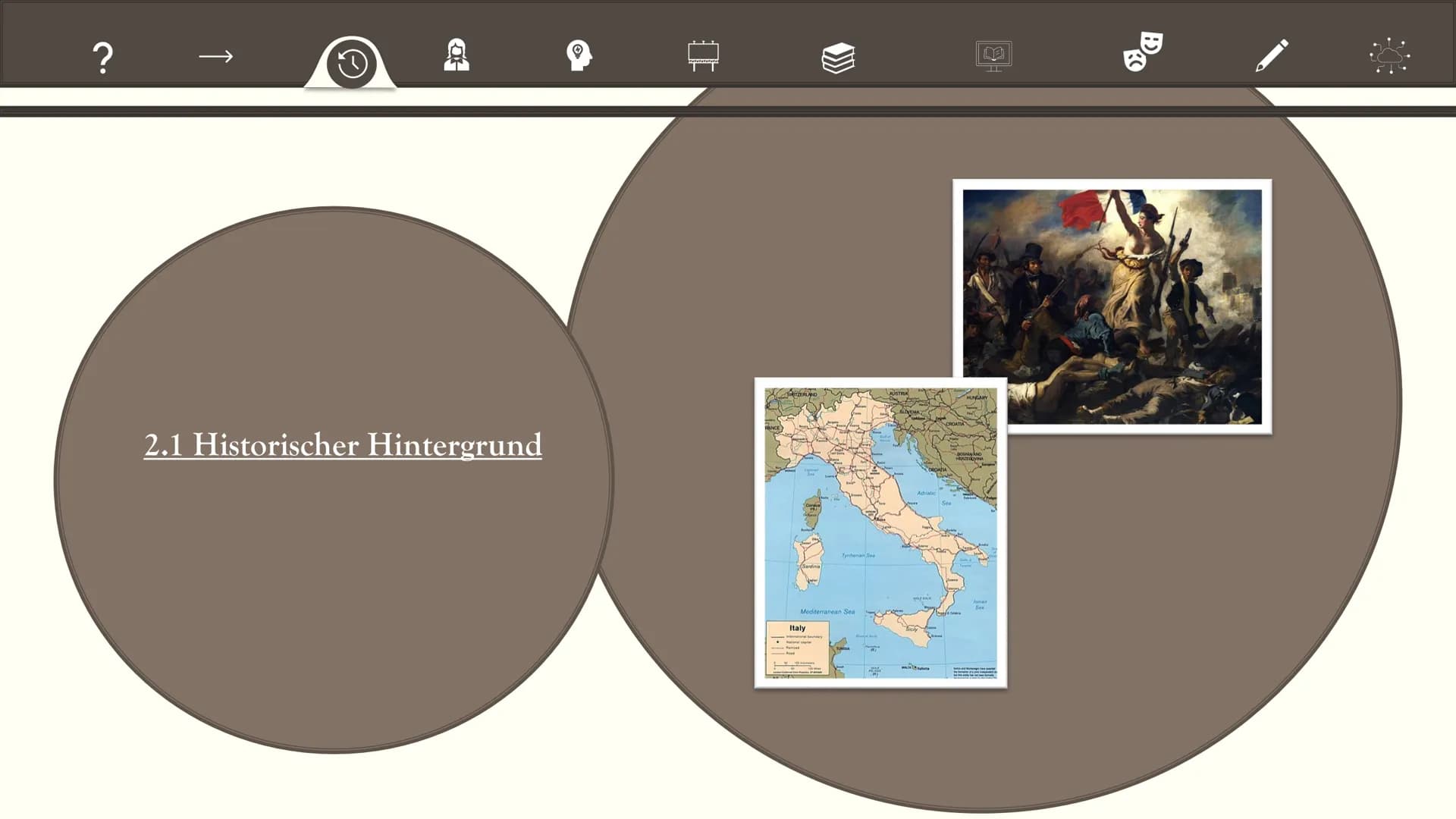The image size is (1456, 819).
Task: Select the pencil icon
Action: click(x=1272, y=56)
